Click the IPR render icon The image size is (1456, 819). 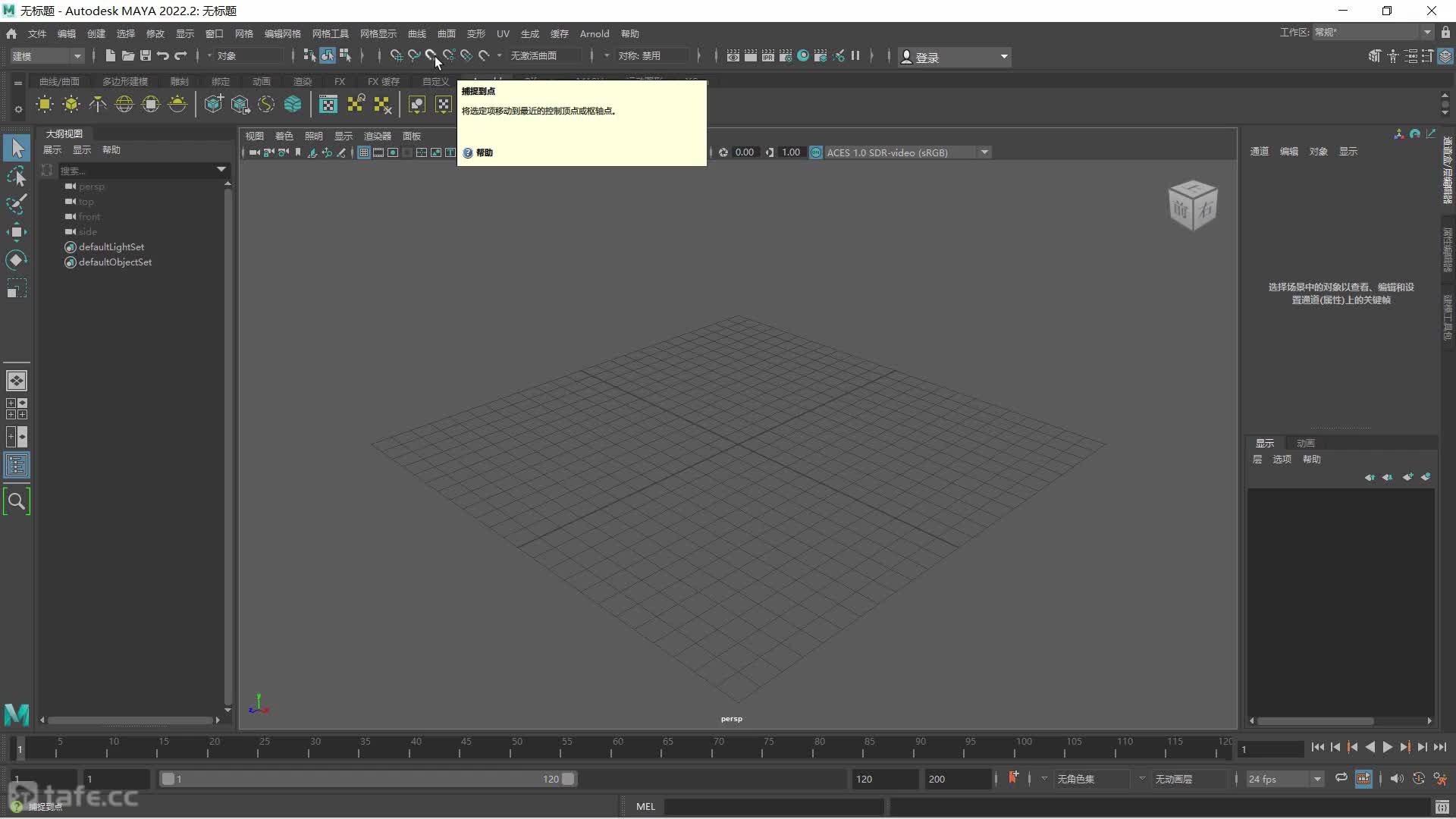click(767, 55)
